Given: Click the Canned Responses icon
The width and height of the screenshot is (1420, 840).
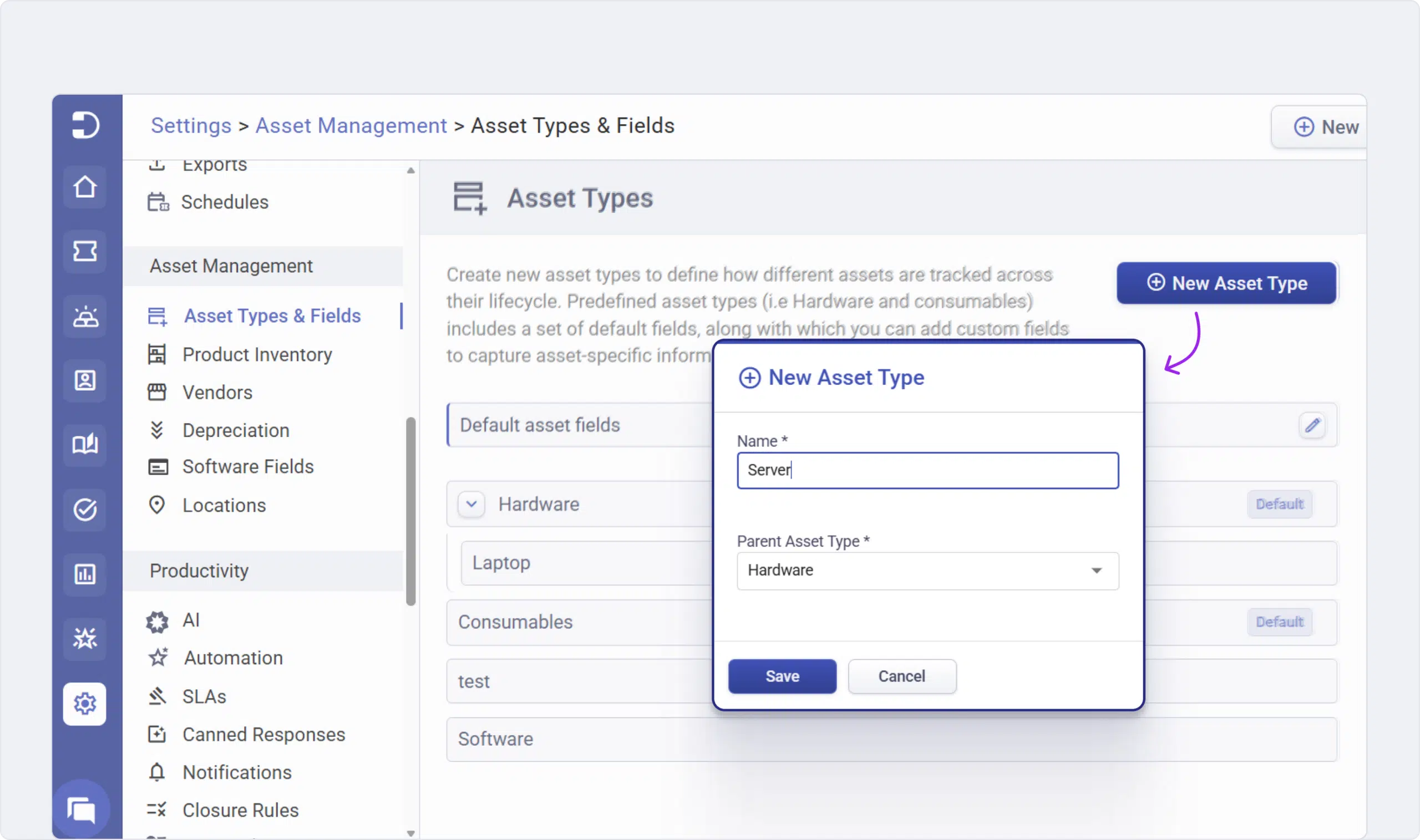Looking at the screenshot, I should 157,734.
